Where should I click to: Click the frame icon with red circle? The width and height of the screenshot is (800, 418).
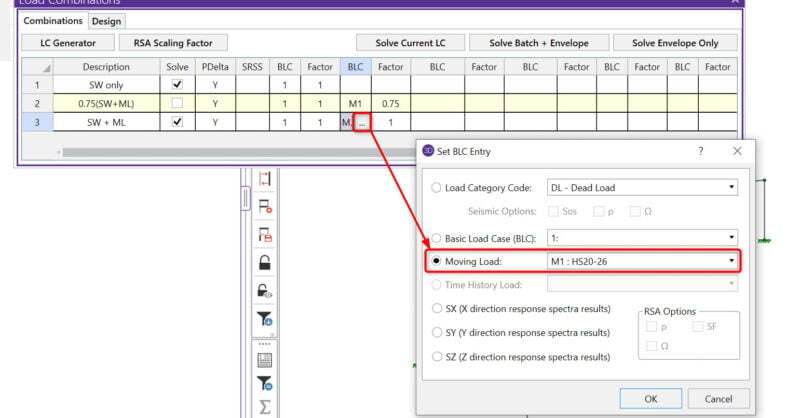pyautogui.click(x=266, y=207)
